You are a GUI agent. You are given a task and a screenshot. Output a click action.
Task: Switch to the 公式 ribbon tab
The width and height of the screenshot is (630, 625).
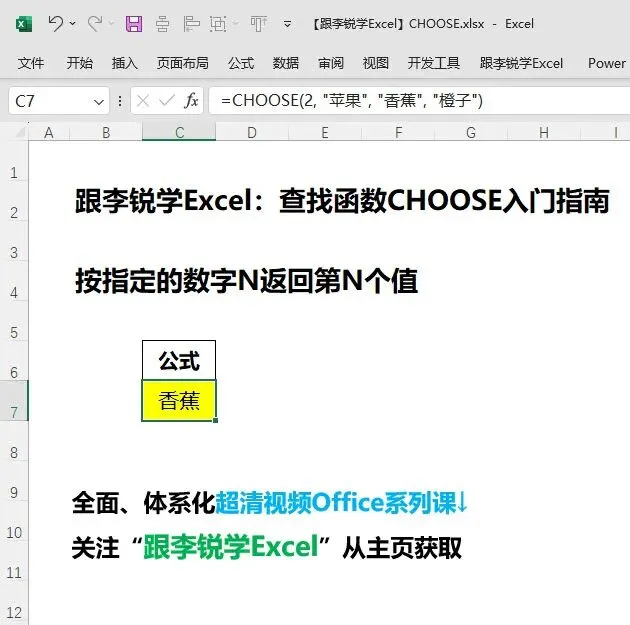click(x=241, y=63)
